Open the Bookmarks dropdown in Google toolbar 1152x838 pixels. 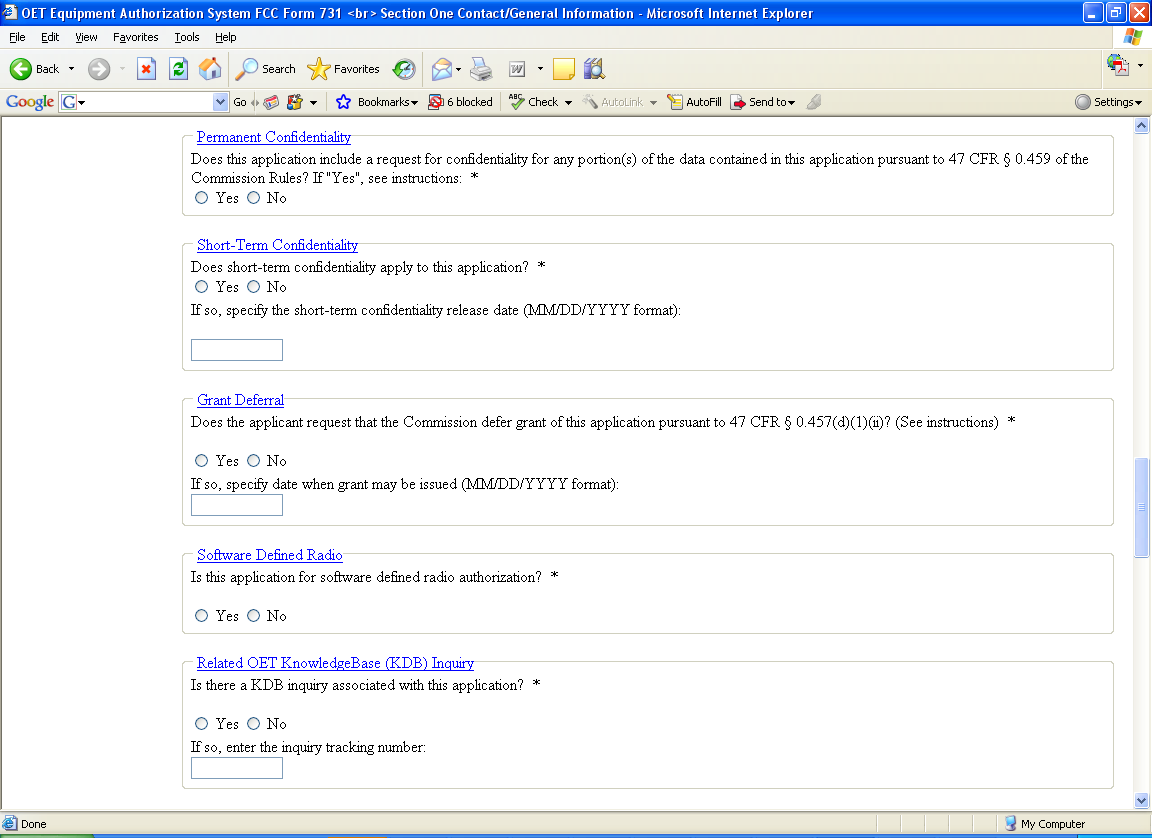tap(377, 102)
